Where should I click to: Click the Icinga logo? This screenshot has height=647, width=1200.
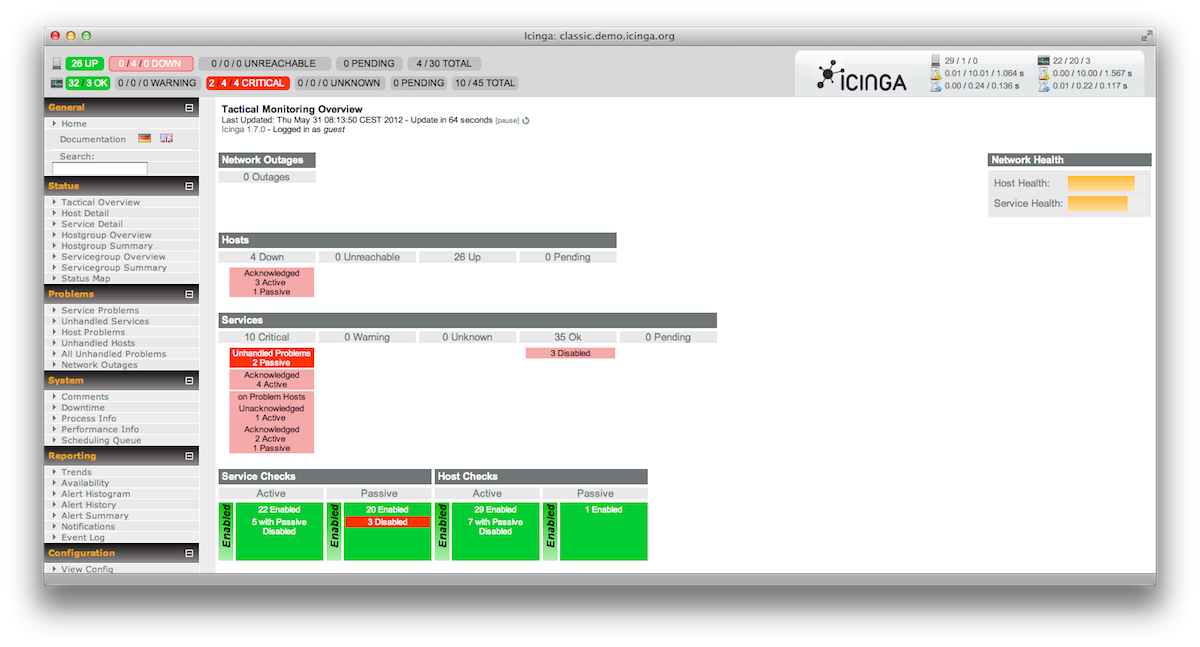[861, 76]
